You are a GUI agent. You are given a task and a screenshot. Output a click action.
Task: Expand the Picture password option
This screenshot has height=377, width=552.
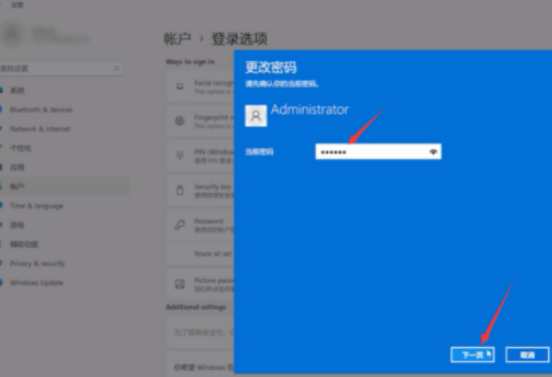point(200,284)
